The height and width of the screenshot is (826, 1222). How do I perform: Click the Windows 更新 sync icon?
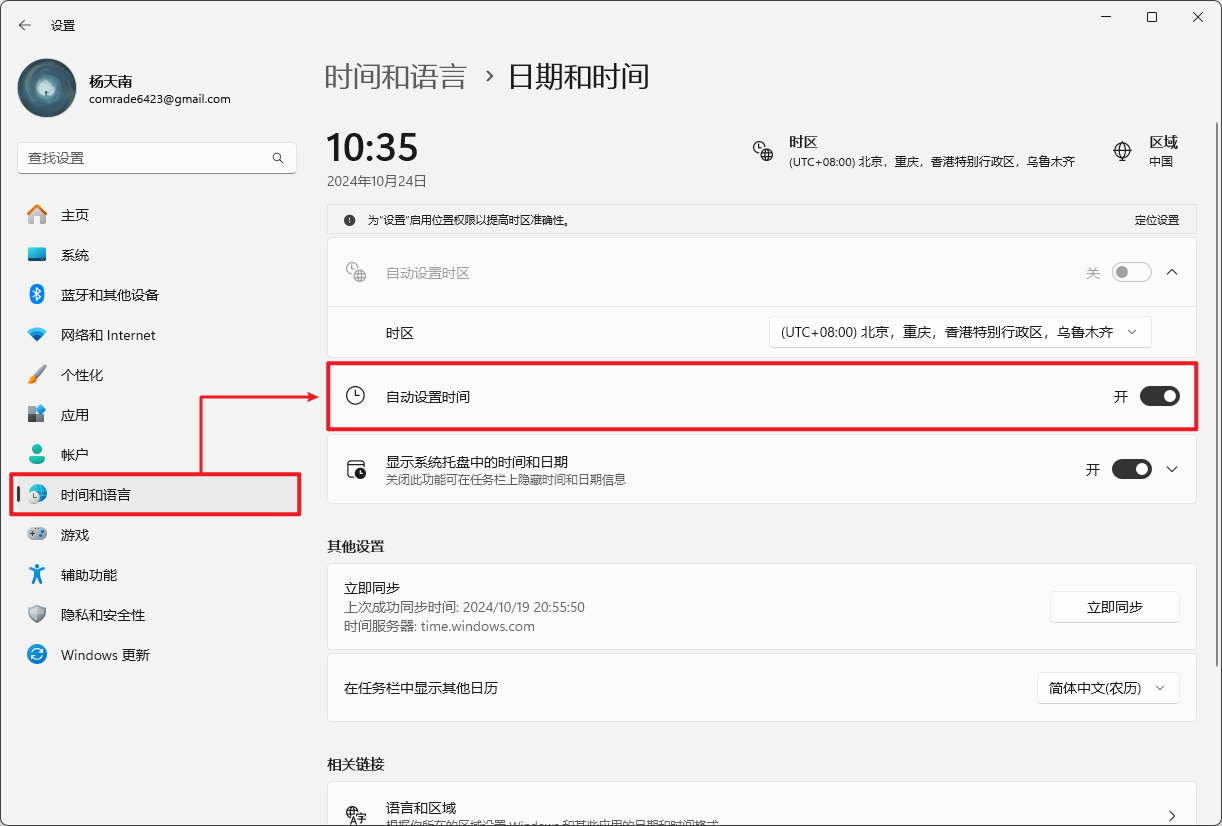click(x=37, y=655)
